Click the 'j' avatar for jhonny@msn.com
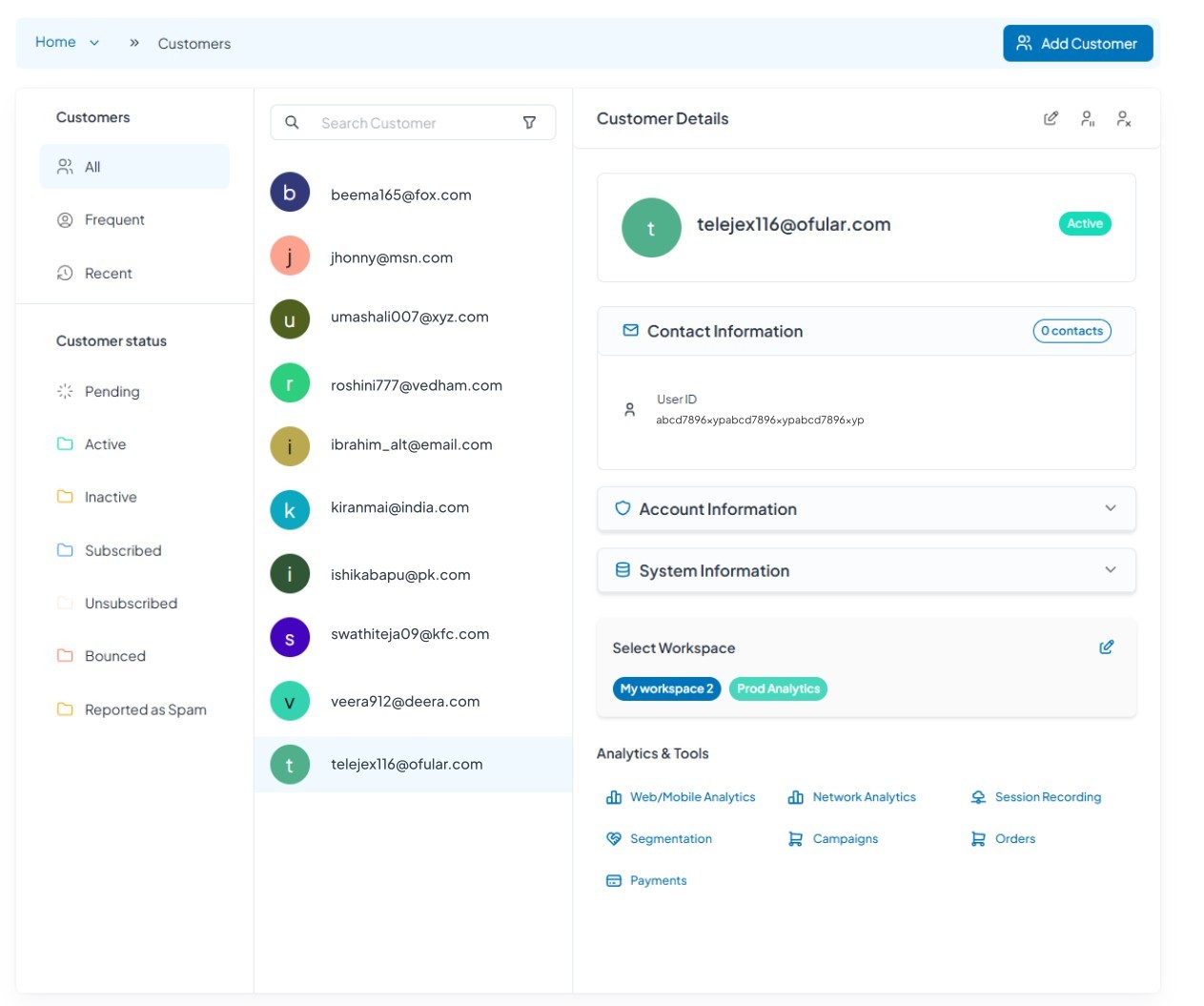 (290, 256)
